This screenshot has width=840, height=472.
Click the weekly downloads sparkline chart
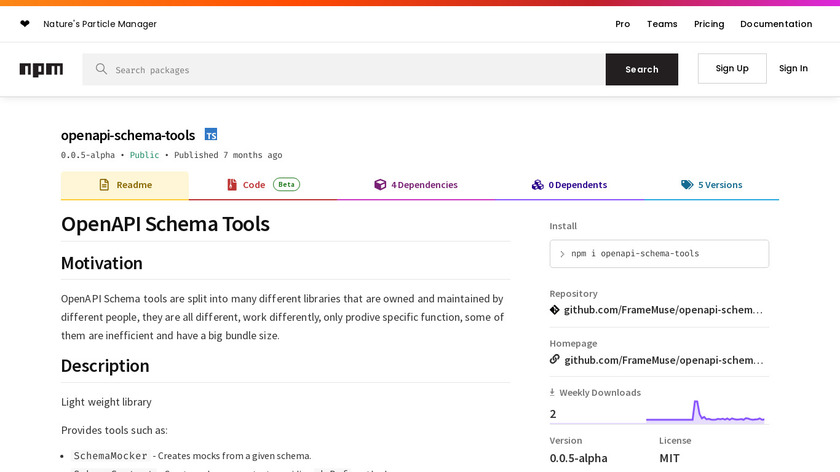coord(705,411)
